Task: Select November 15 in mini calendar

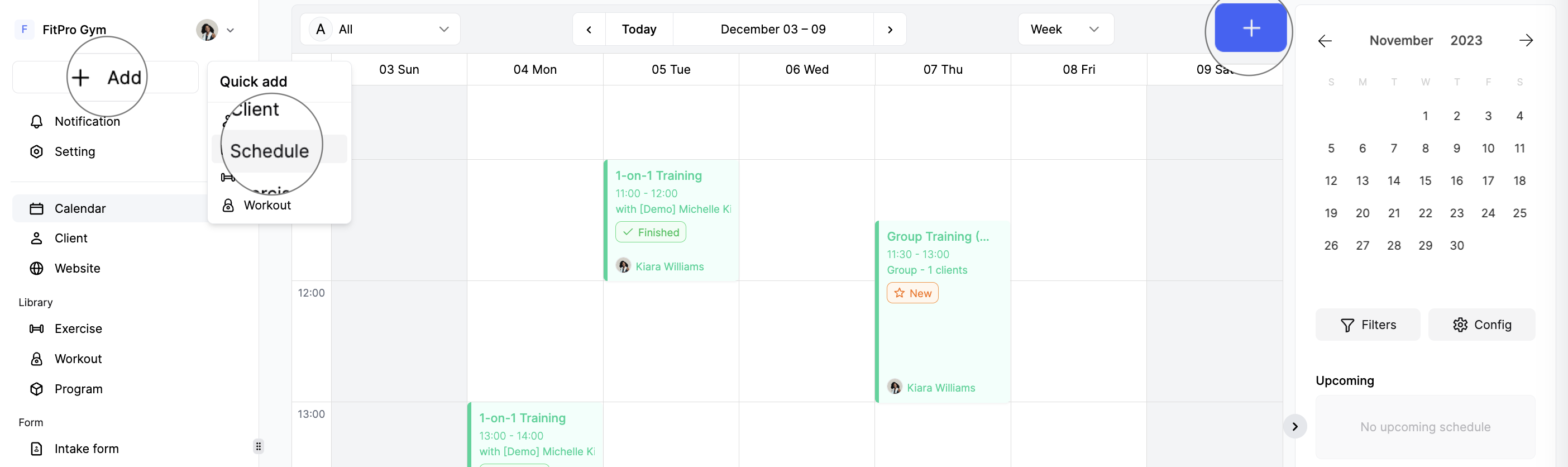Action: (1425, 181)
